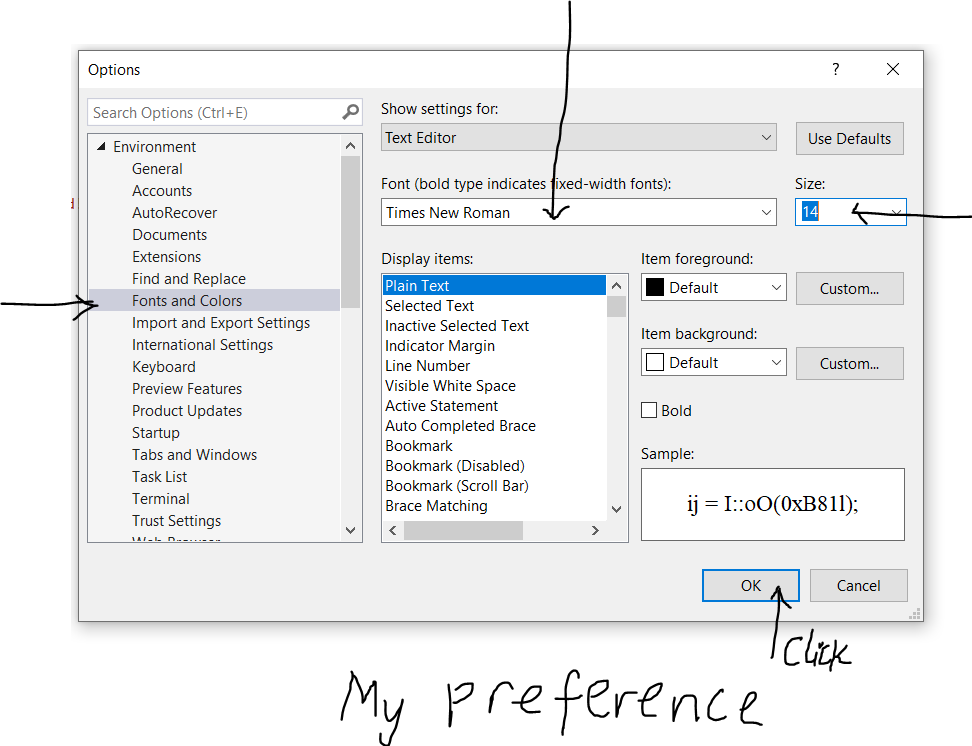Select Trust Settings in the tree
The image size is (972, 746).
[x=176, y=521]
